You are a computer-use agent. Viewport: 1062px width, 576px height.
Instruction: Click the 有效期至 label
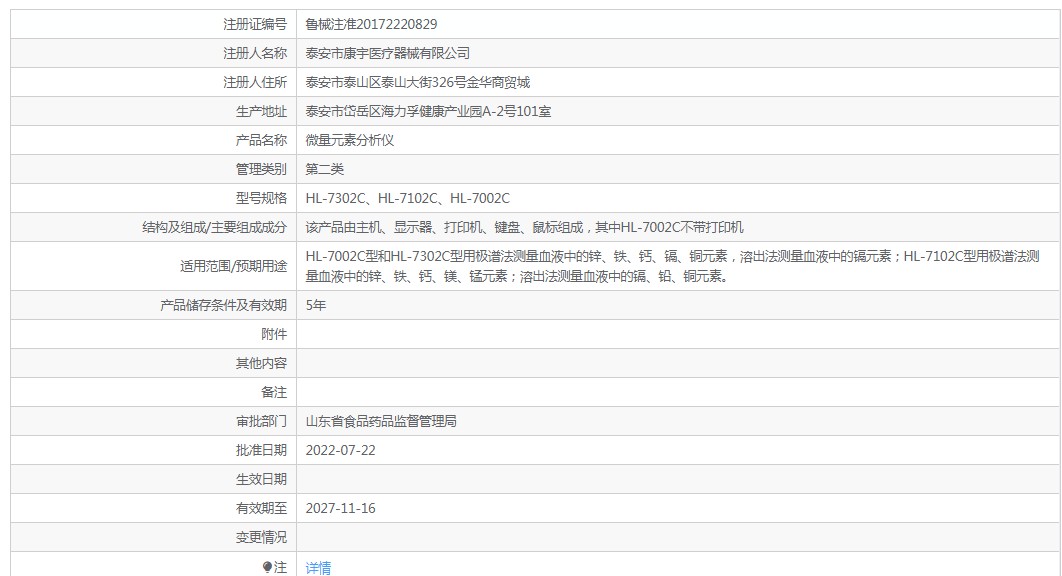(x=261, y=509)
